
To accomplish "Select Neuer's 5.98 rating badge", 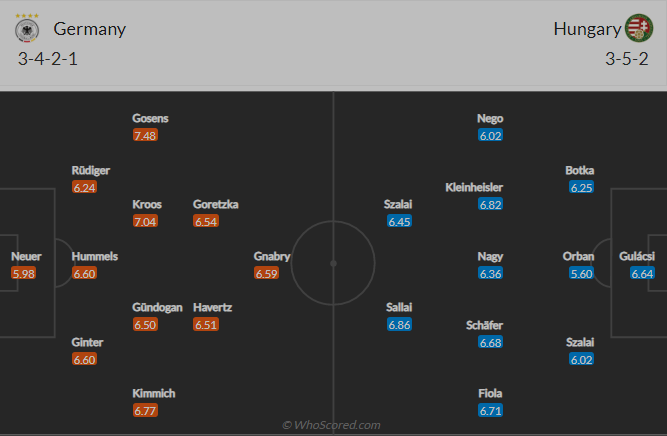I will [x=23, y=273].
